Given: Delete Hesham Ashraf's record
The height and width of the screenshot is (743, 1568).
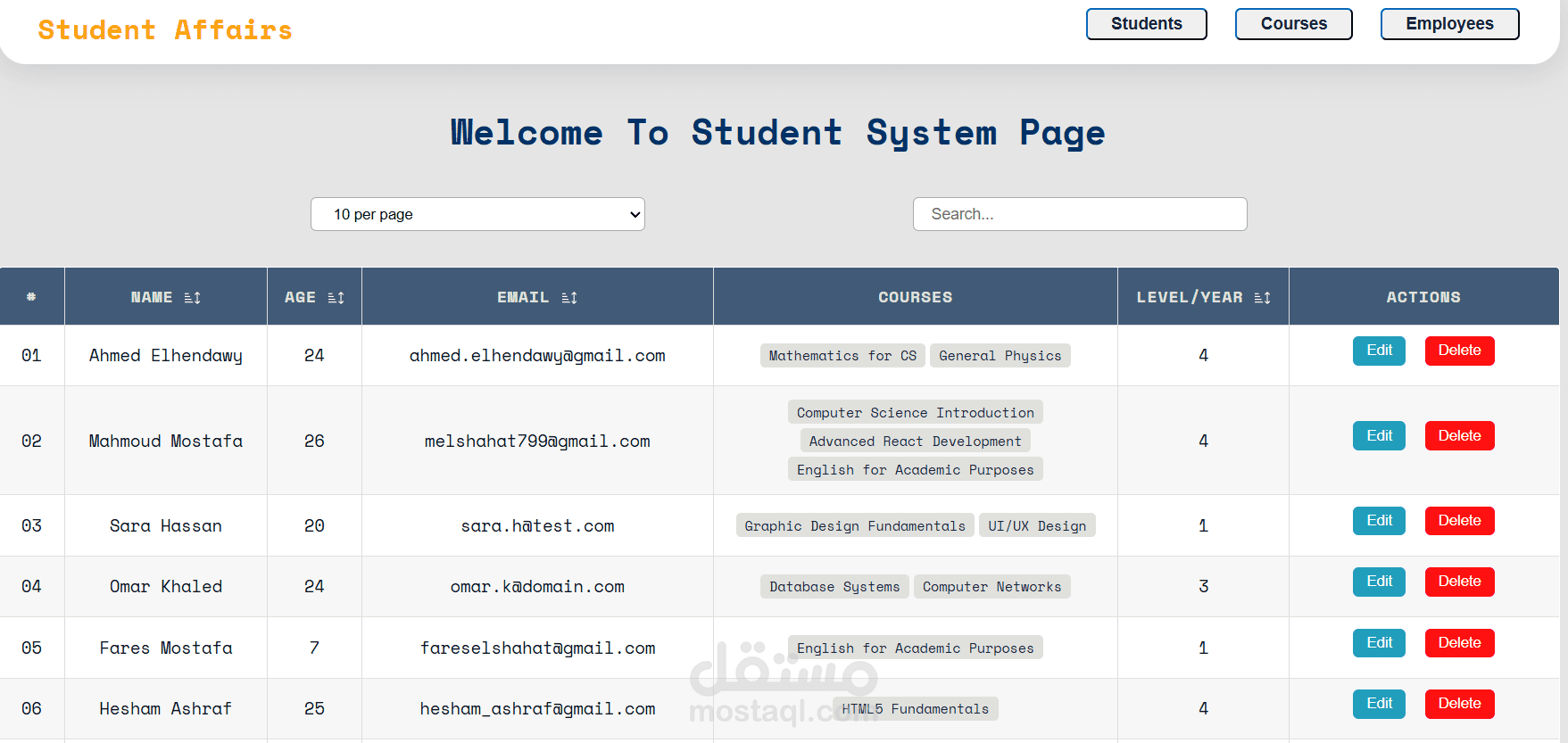Looking at the screenshot, I should (1459, 704).
